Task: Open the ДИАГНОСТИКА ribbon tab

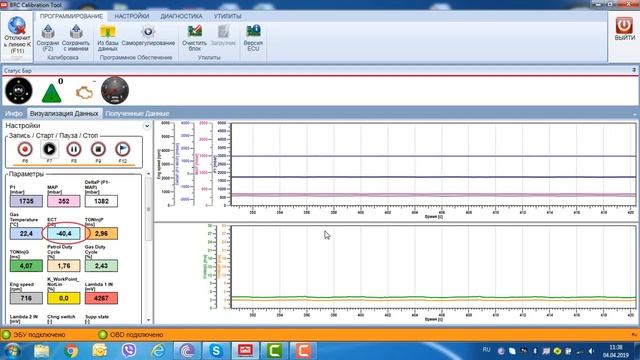Action: [181, 16]
